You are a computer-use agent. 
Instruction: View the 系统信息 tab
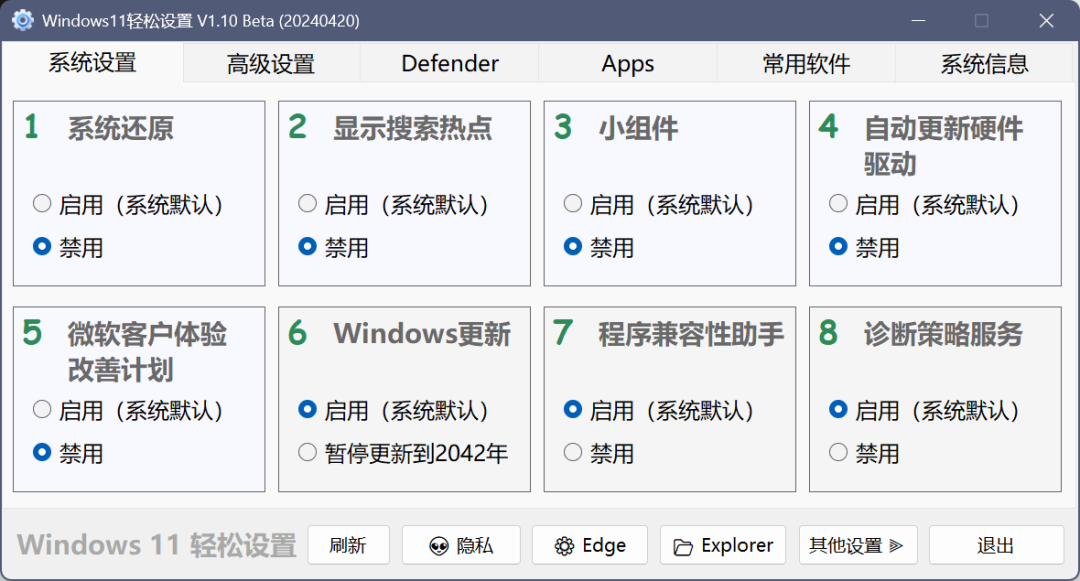click(x=984, y=65)
